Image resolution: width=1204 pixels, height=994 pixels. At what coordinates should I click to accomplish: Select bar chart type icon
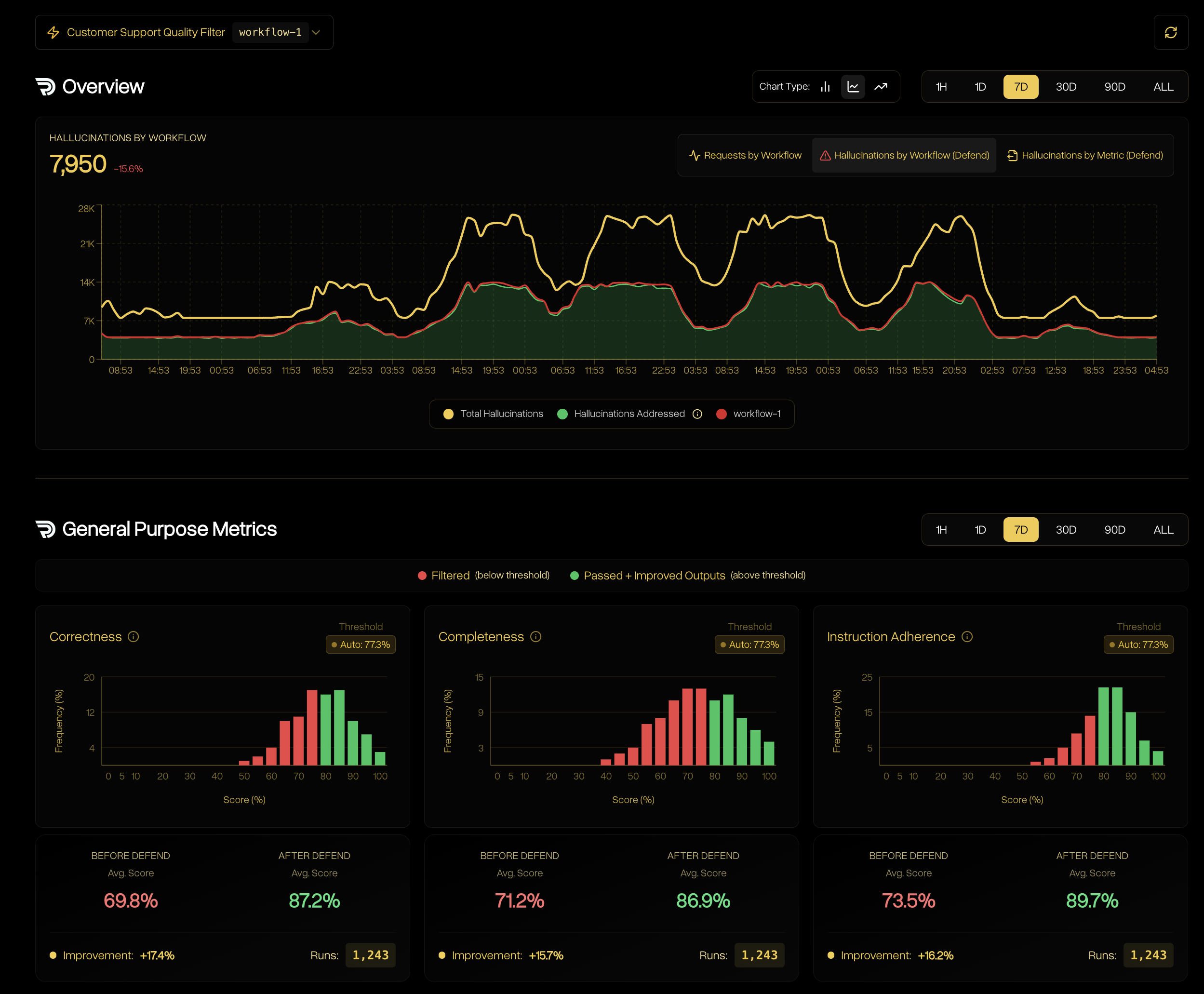pyautogui.click(x=825, y=86)
